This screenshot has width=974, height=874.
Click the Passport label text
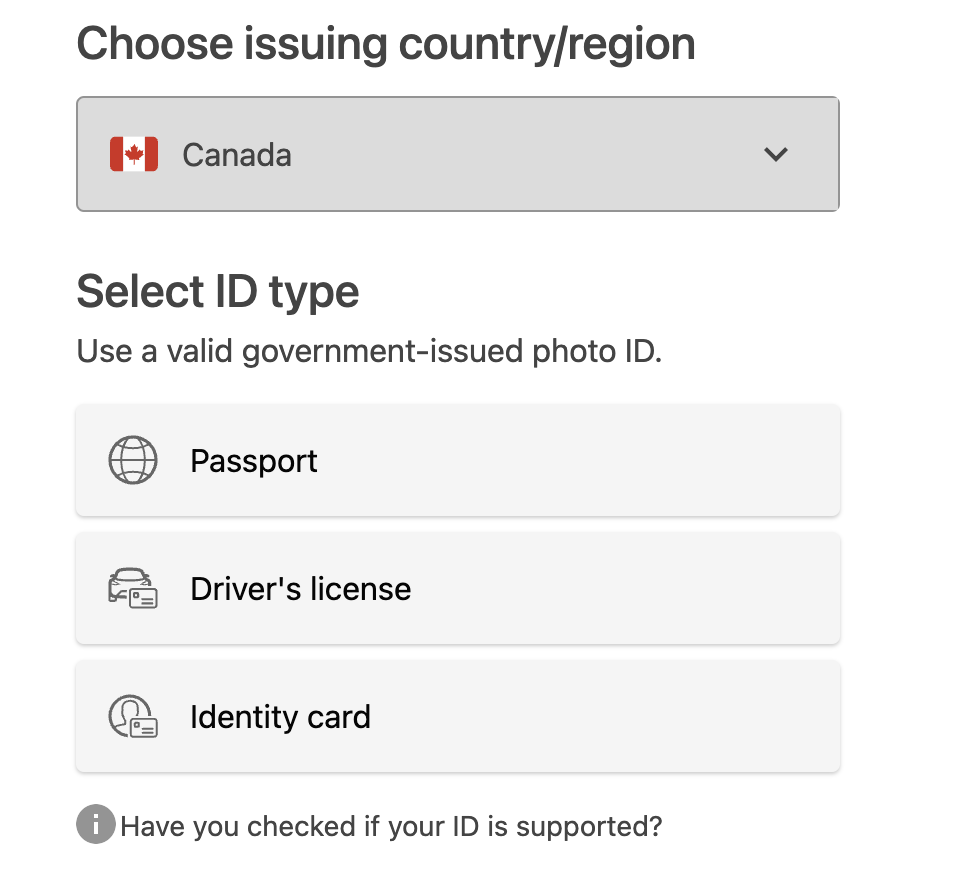click(x=253, y=461)
